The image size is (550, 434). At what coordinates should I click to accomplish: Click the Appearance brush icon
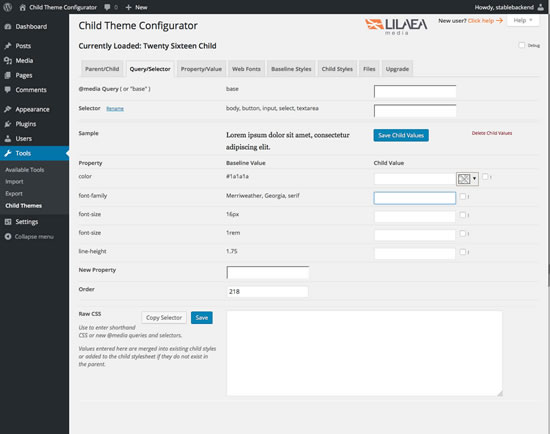[x=8, y=109]
